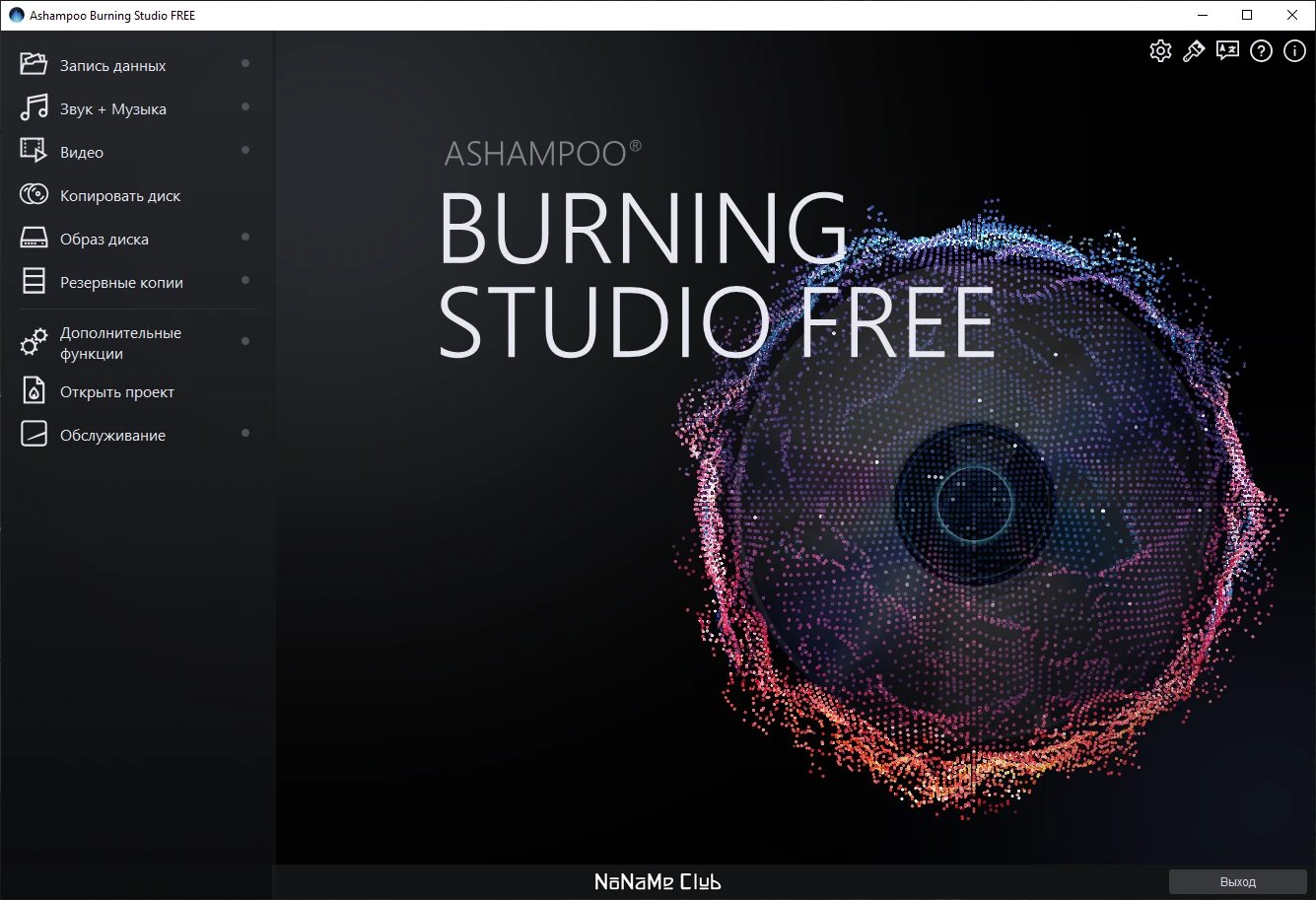Click the Образ диска drive icon
The height and width of the screenshot is (900, 1316).
click(x=34, y=239)
